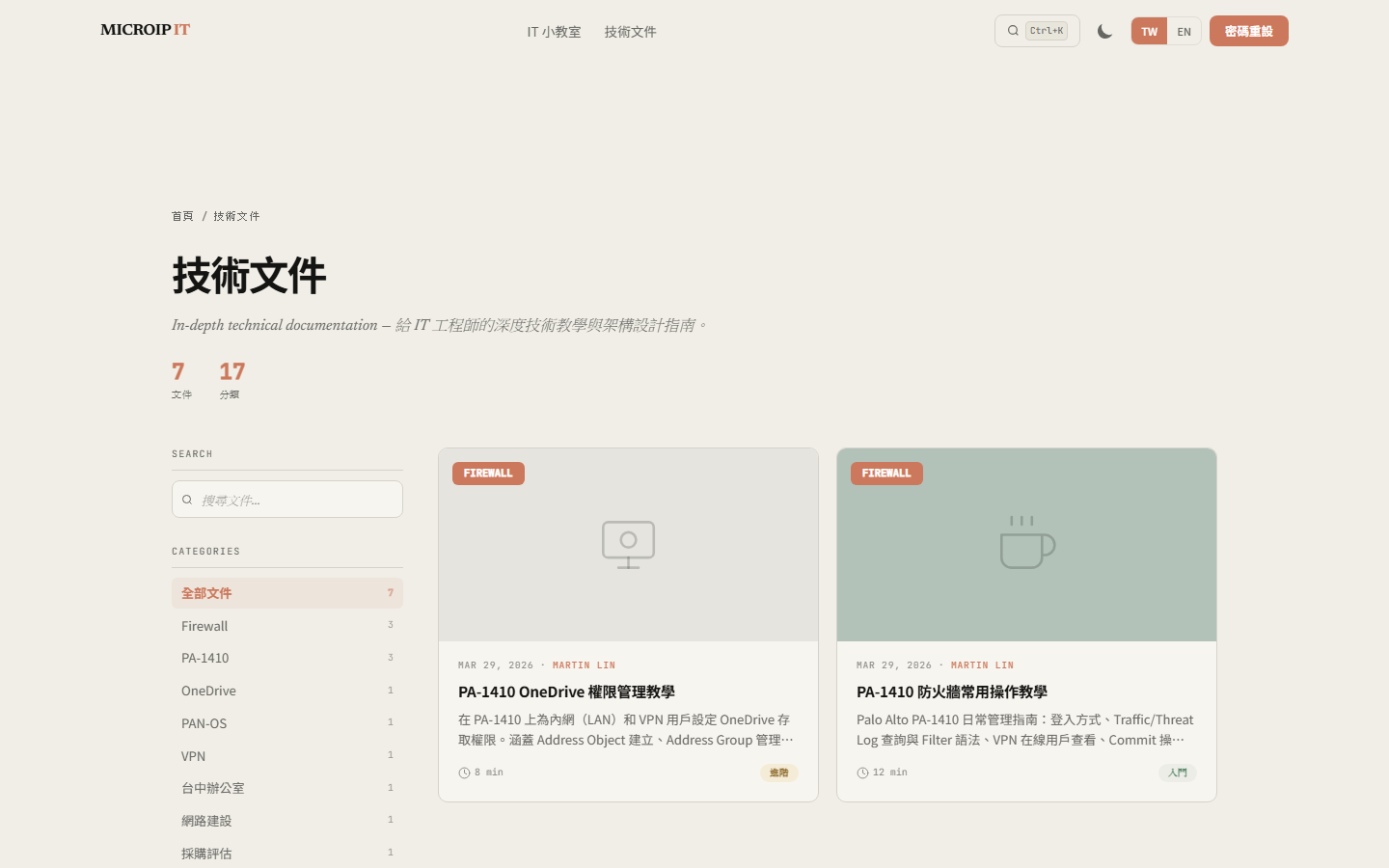Open PA-1410 防火牆常用操作教學 article

[x=952, y=692]
